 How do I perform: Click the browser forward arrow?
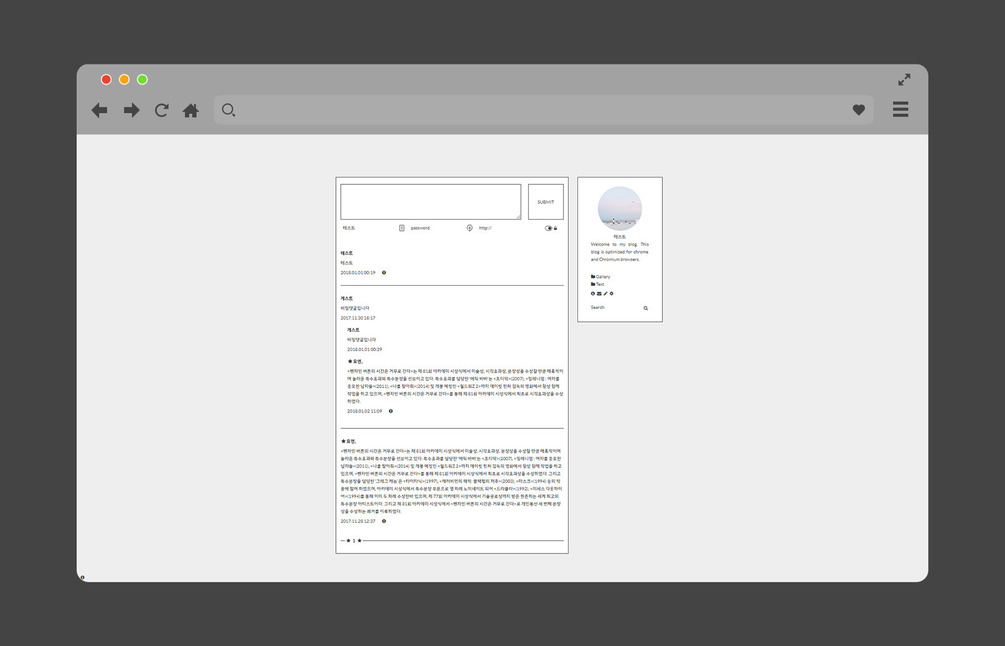(x=131, y=110)
